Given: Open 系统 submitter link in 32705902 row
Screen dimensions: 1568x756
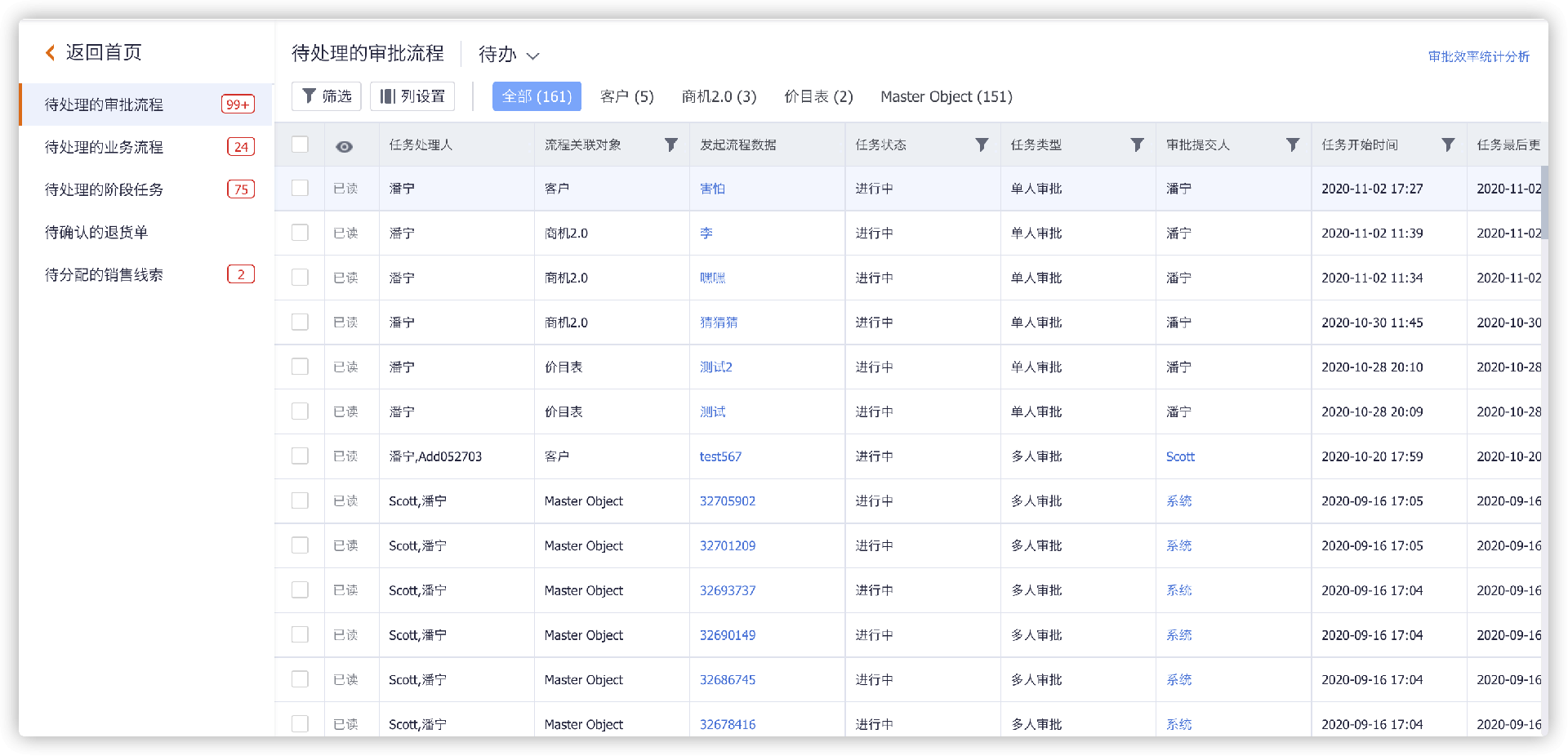Looking at the screenshot, I should [1178, 501].
